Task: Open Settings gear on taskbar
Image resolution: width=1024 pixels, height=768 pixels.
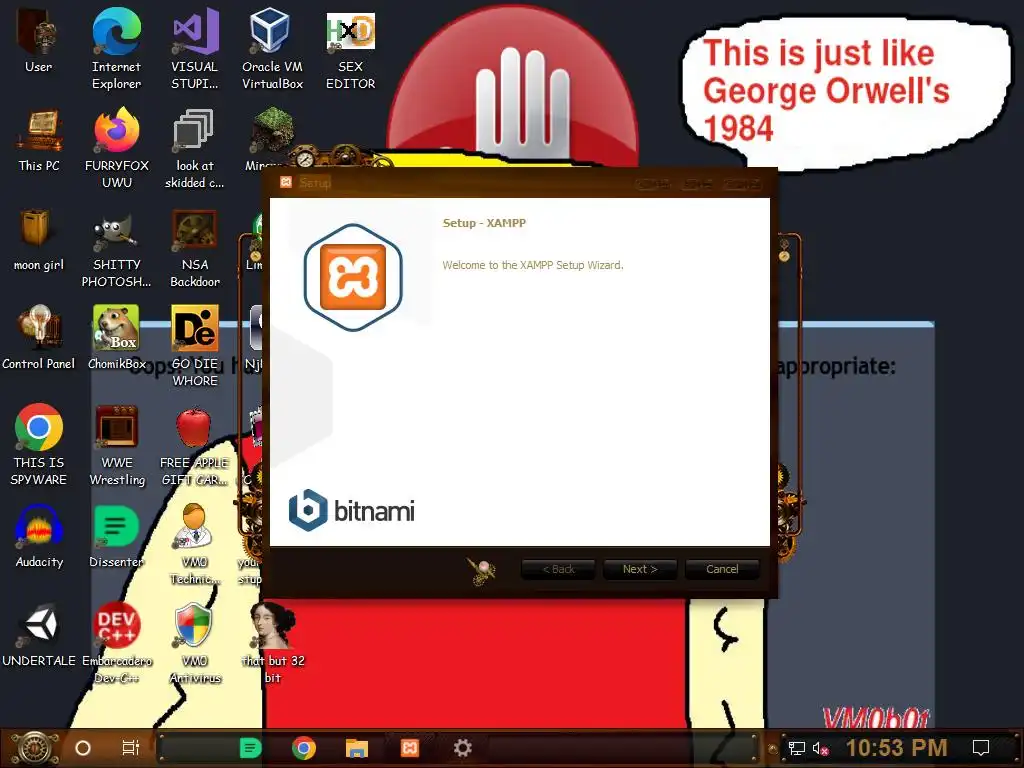Action: point(462,748)
